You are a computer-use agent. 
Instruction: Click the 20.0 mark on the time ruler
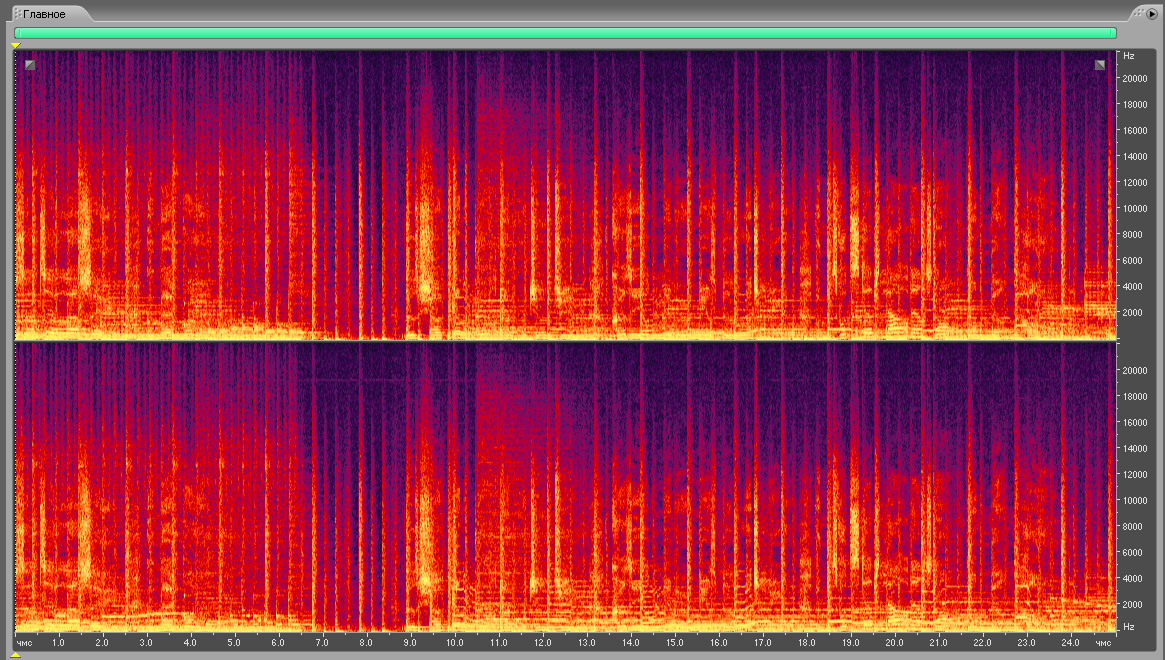coord(895,643)
